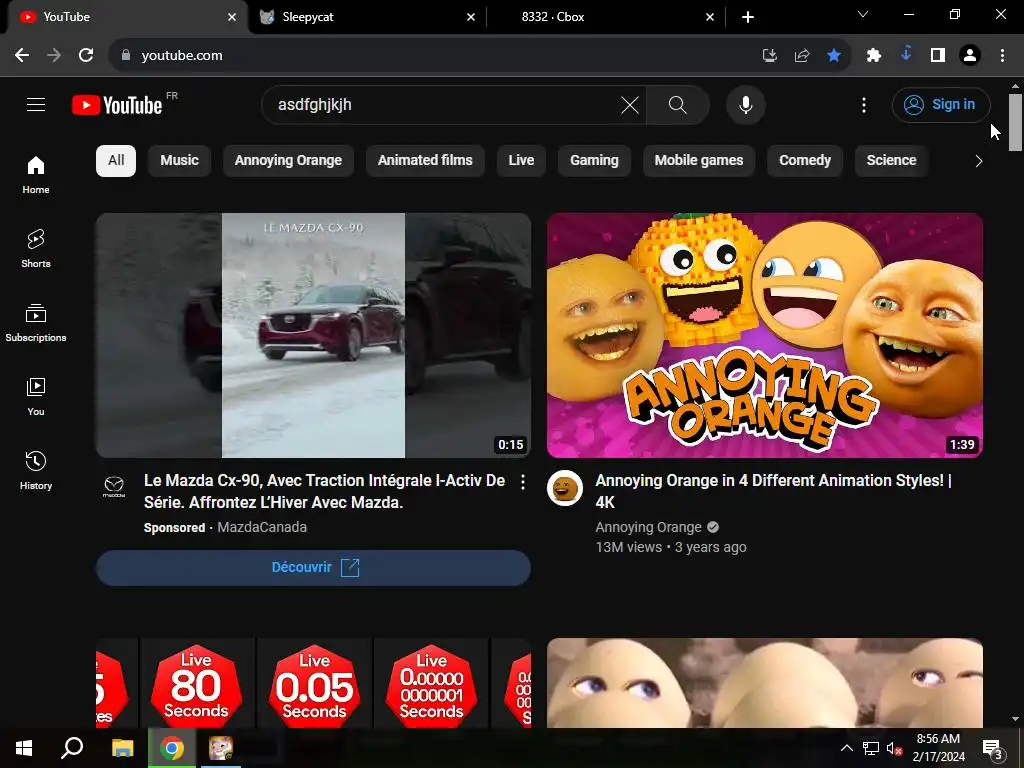Select the Gaming filter chip
Viewport: 1024px width, 768px height.
(x=594, y=161)
